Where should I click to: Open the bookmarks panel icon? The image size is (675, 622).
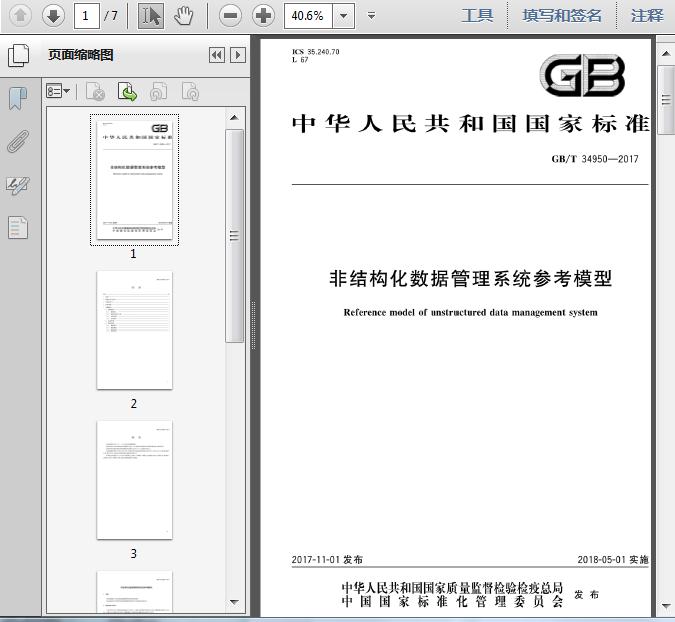18,99
